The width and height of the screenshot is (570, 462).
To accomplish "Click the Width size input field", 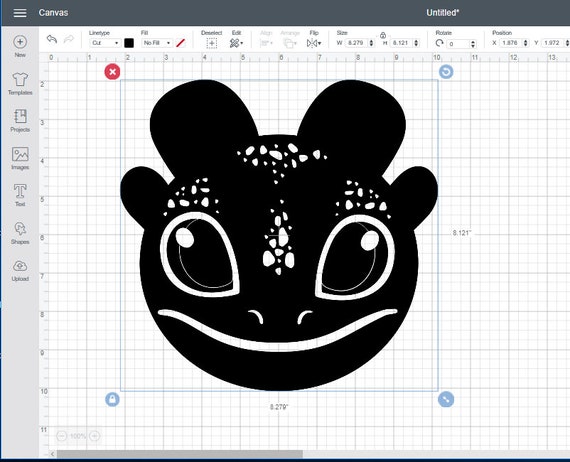I will click(x=356, y=43).
